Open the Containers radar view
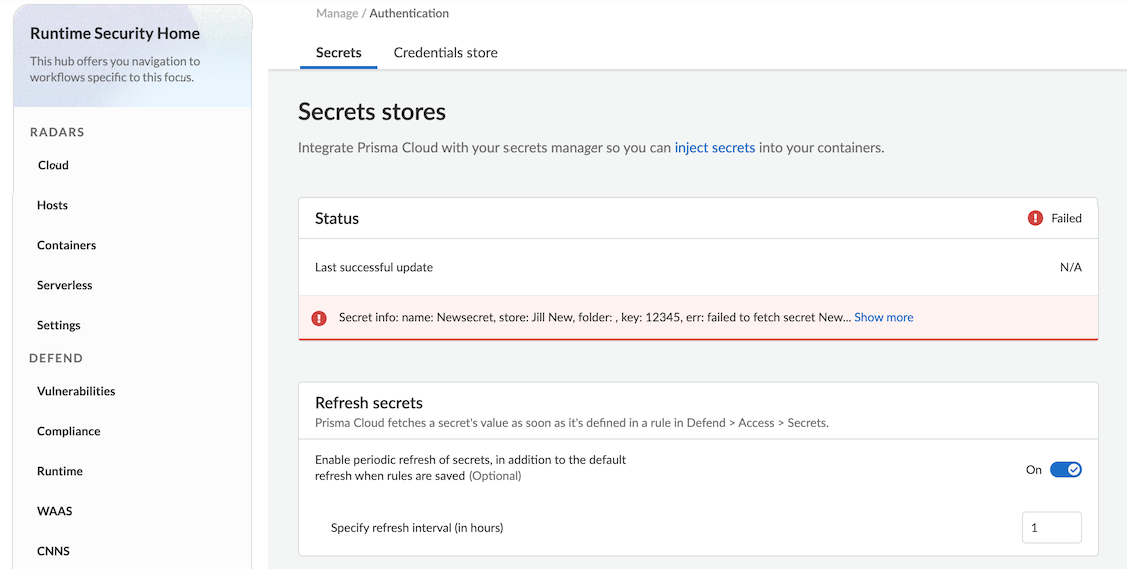The width and height of the screenshot is (1127, 569). (x=66, y=245)
